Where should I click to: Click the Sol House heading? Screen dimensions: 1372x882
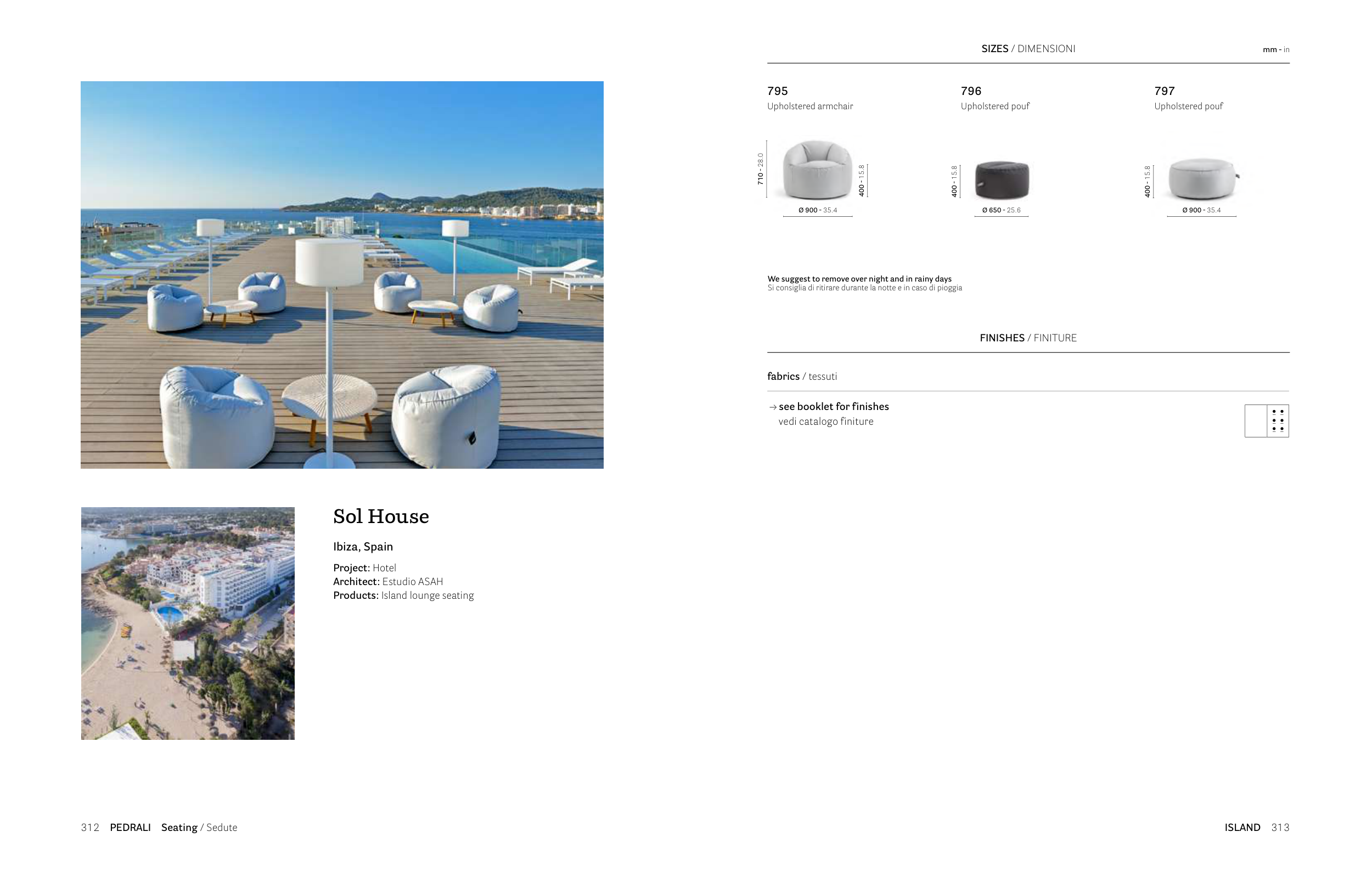point(381,516)
